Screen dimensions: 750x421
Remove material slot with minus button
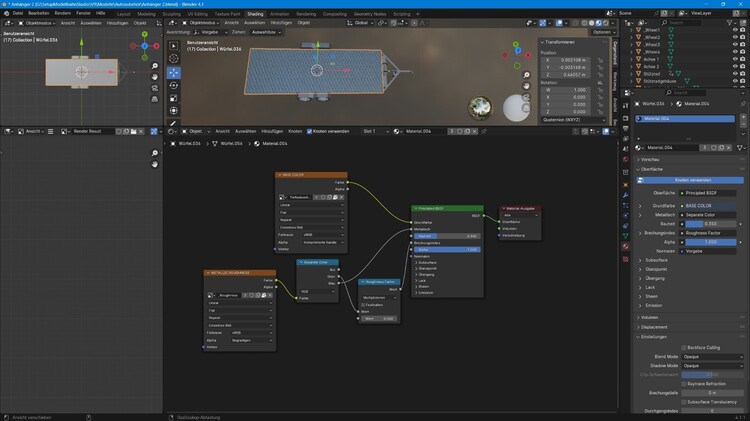tap(743, 124)
